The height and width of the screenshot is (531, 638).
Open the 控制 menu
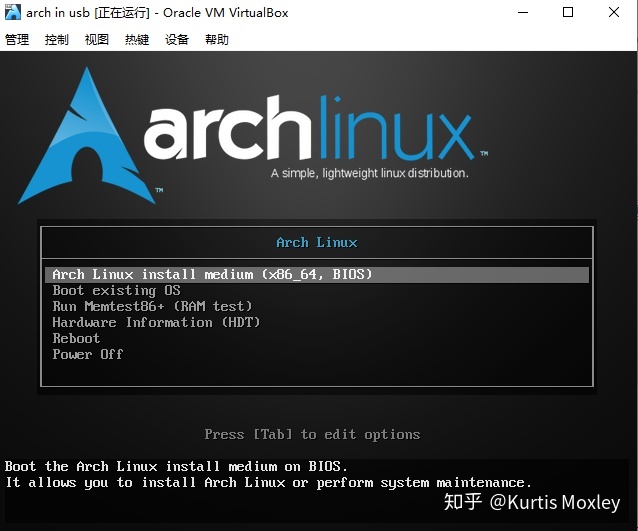pos(57,39)
